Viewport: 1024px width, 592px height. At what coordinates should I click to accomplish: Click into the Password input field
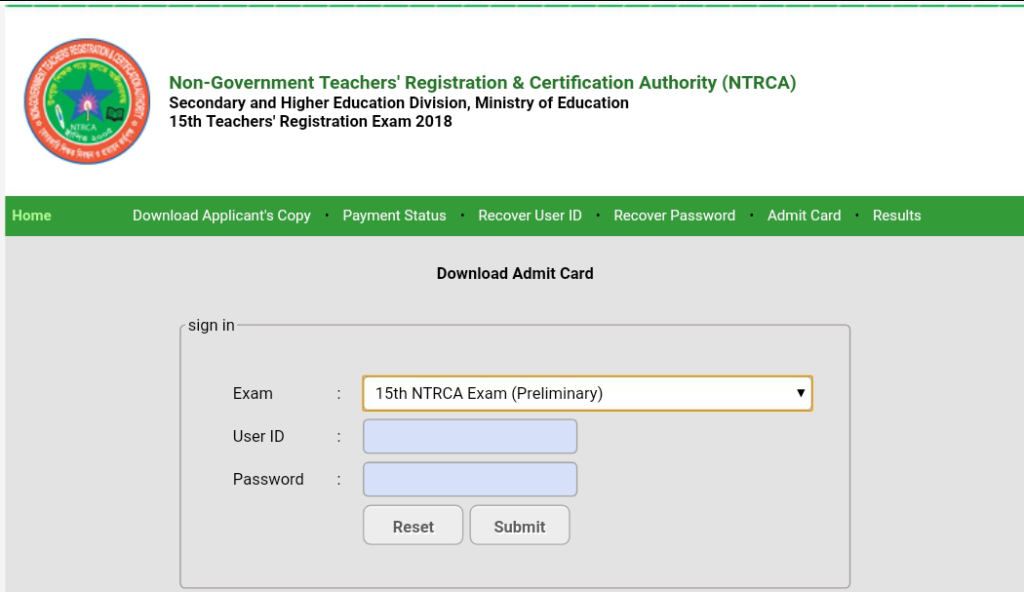coord(470,479)
